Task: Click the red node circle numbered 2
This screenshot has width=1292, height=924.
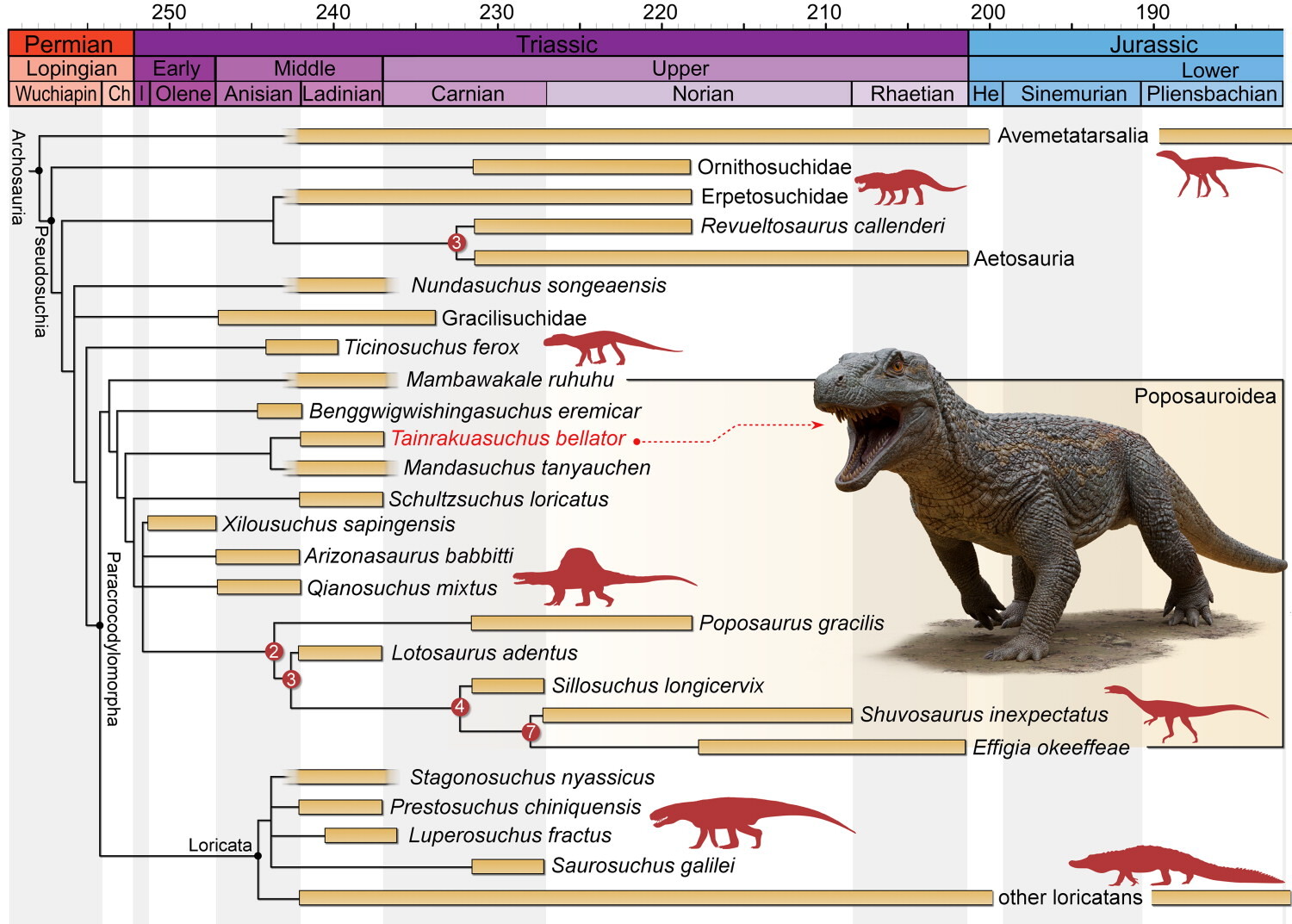Action: (274, 651)
